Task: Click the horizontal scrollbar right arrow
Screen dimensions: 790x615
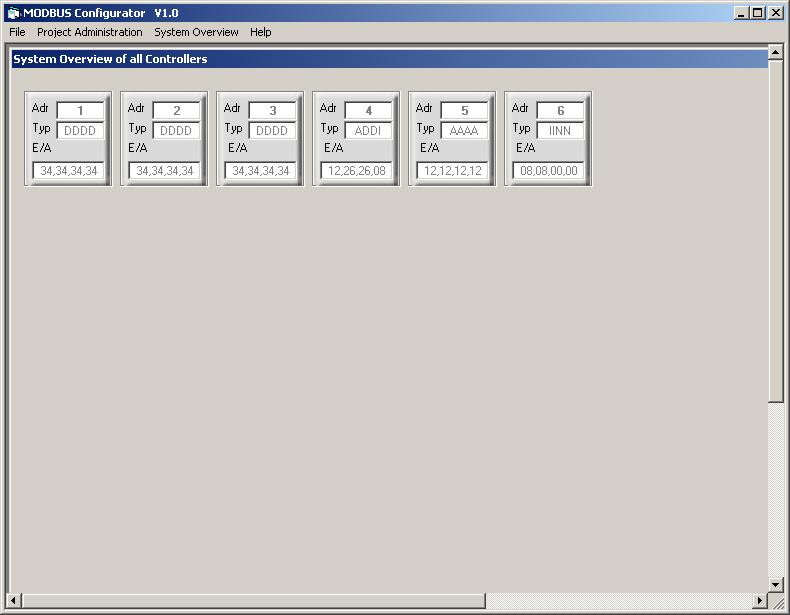Action: click(759, 600)
